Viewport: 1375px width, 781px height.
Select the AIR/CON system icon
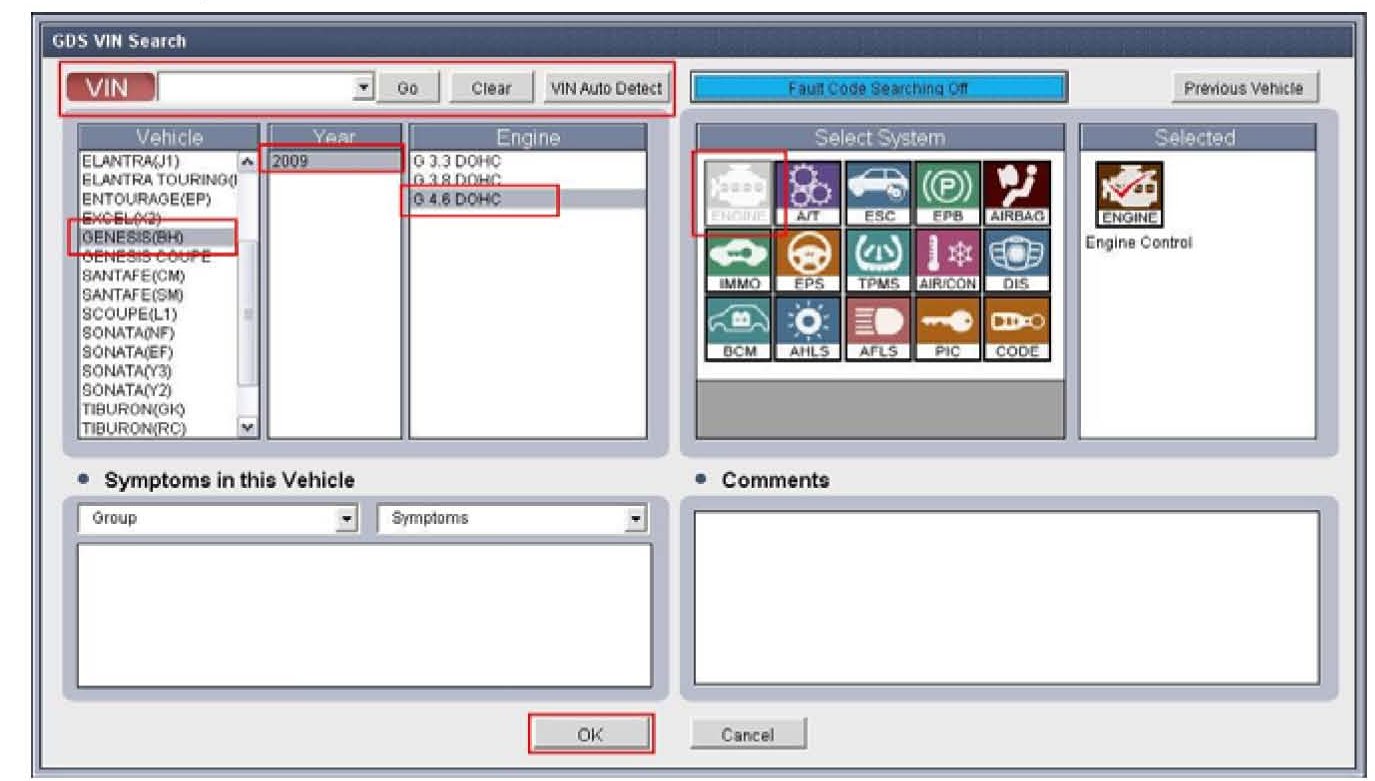tap(947, 260)
